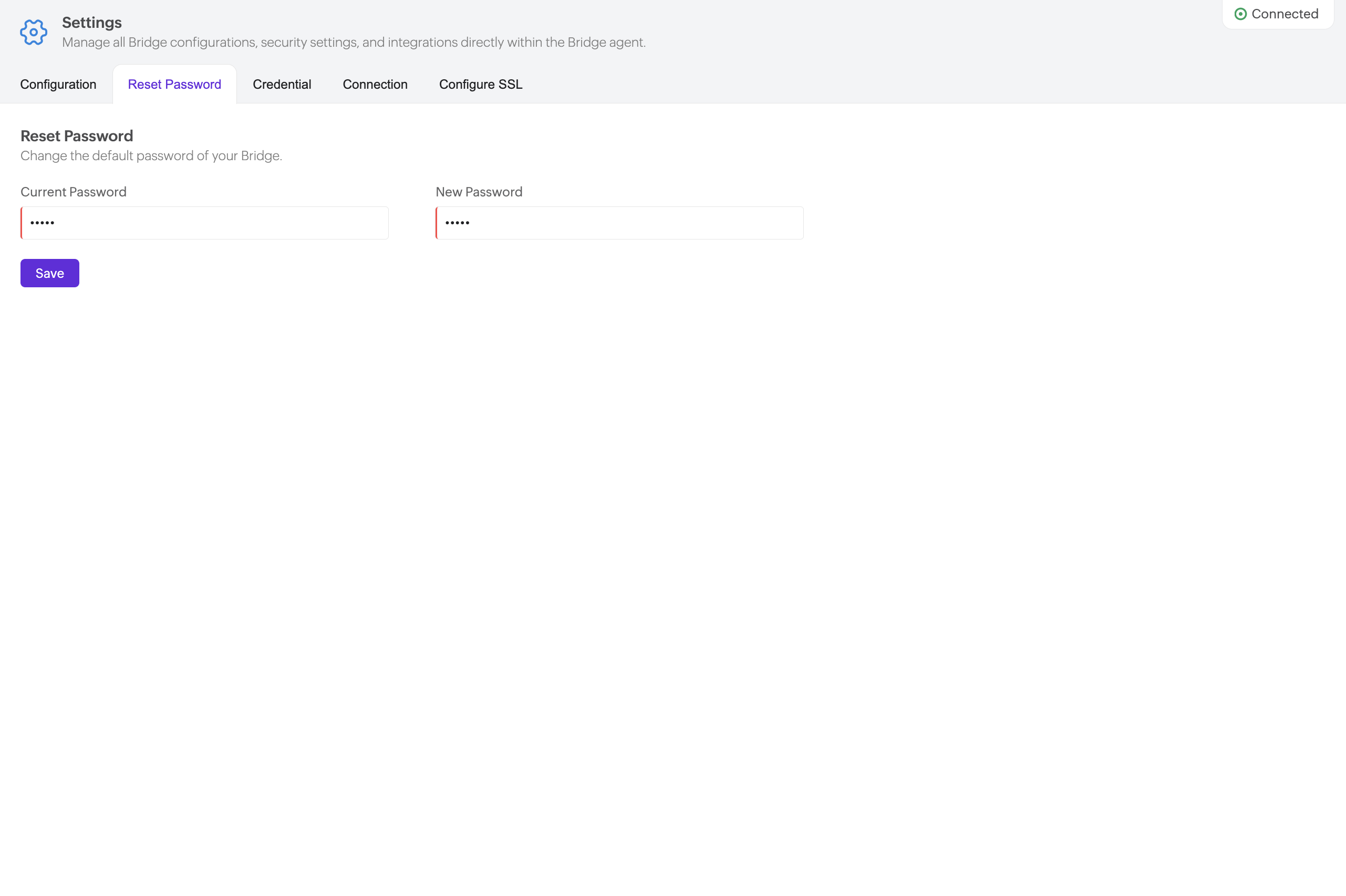
Task: Focus the New Password input field
Action: (620, 223)
